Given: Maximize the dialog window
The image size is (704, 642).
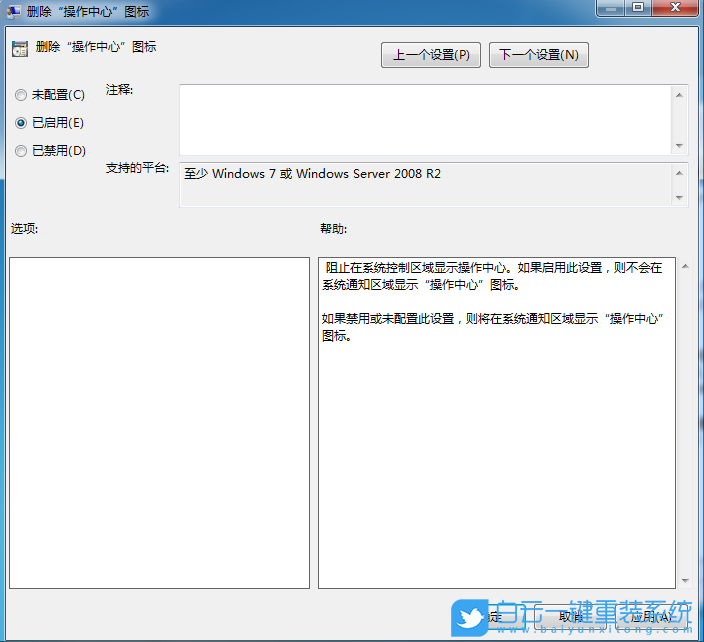Looking at the screenshot, I should [x=638, y=8].
